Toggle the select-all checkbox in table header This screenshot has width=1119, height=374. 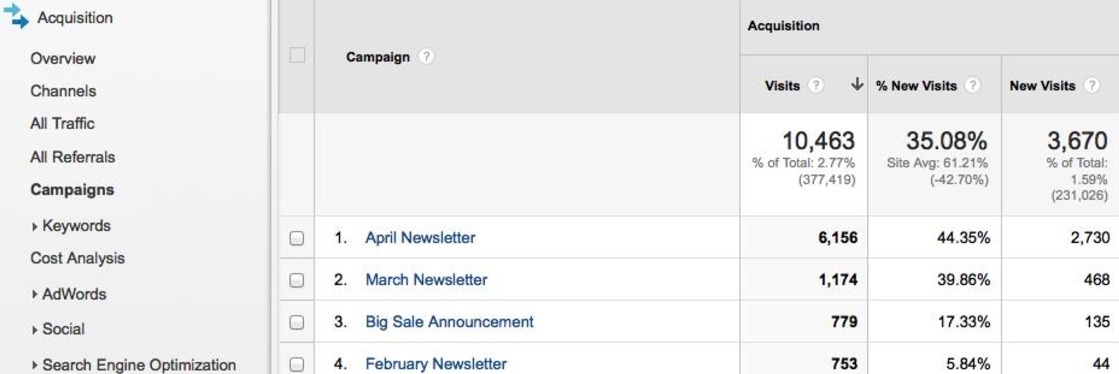(297, 55)
